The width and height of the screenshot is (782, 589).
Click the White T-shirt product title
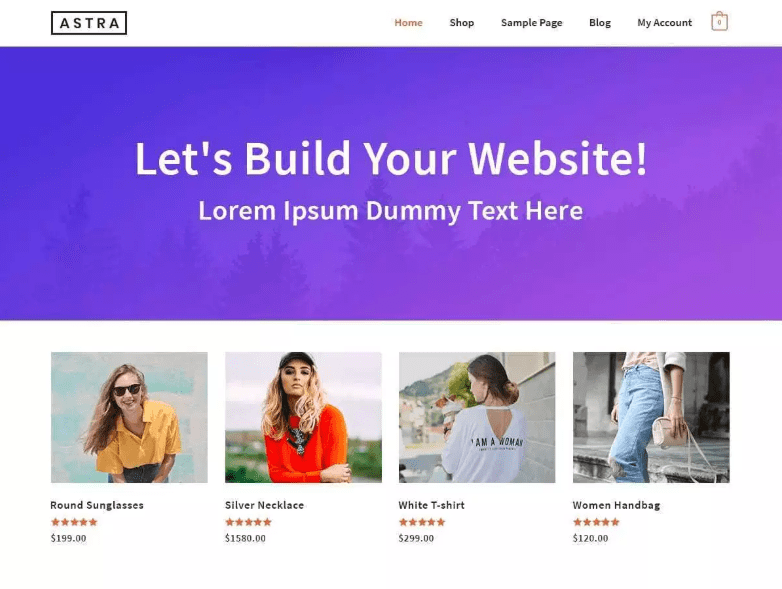[x=431, y=505]
